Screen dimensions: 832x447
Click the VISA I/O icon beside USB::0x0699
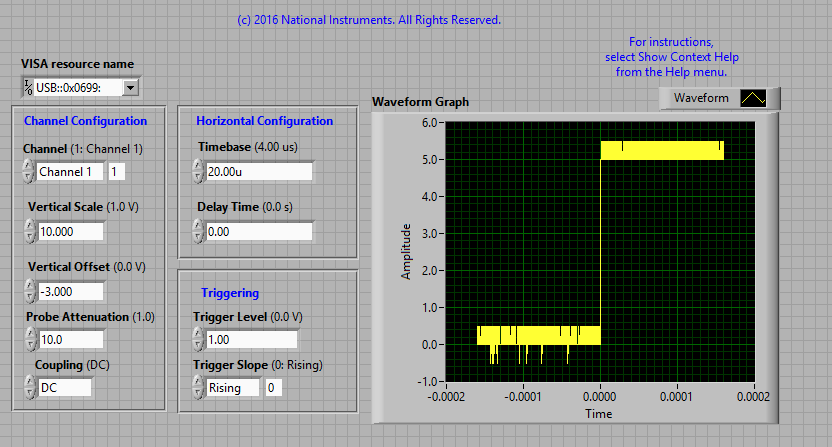click(28, 88)
